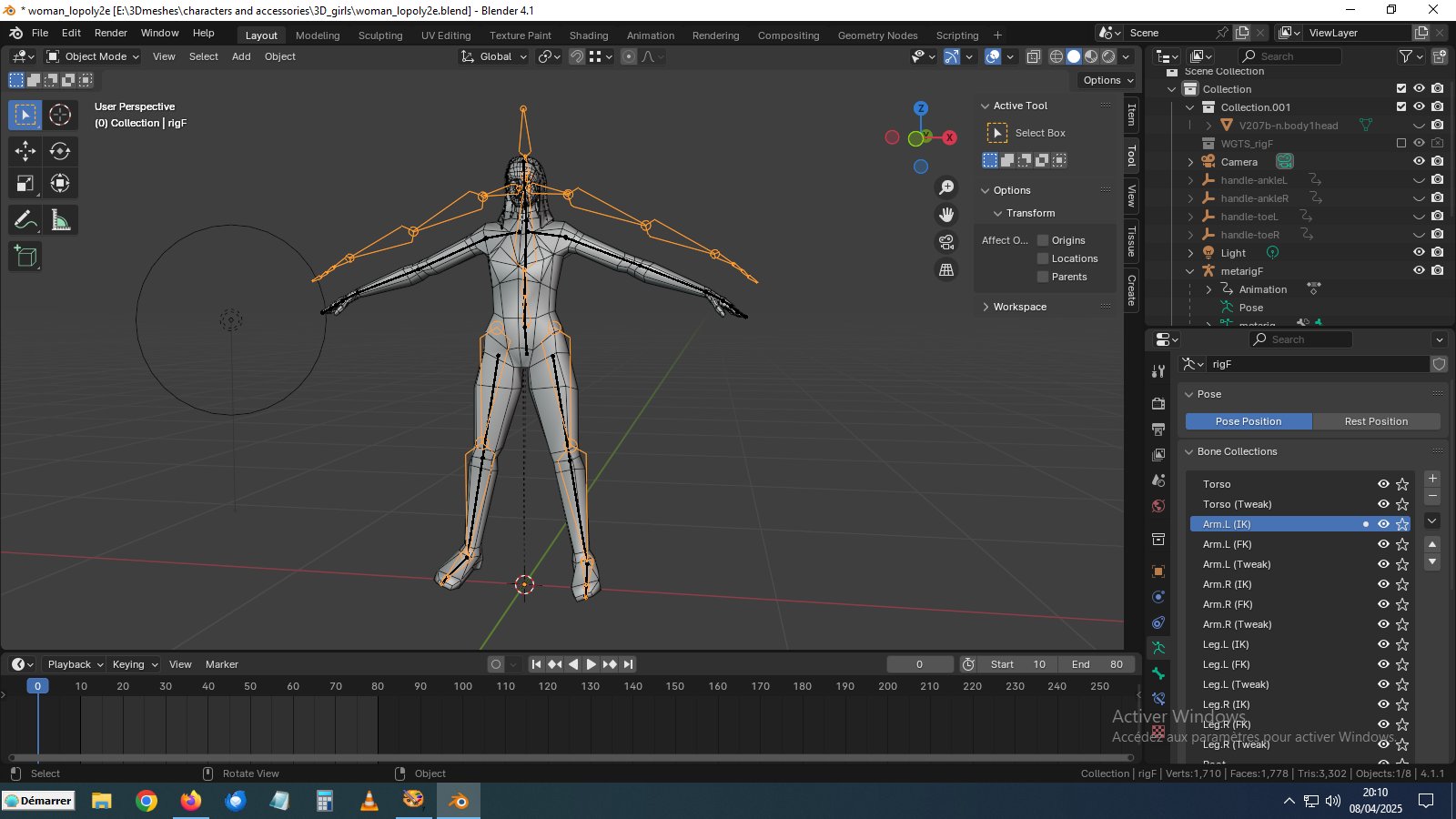
Task: Choose the Measure tool
Action: pos(60,220)
